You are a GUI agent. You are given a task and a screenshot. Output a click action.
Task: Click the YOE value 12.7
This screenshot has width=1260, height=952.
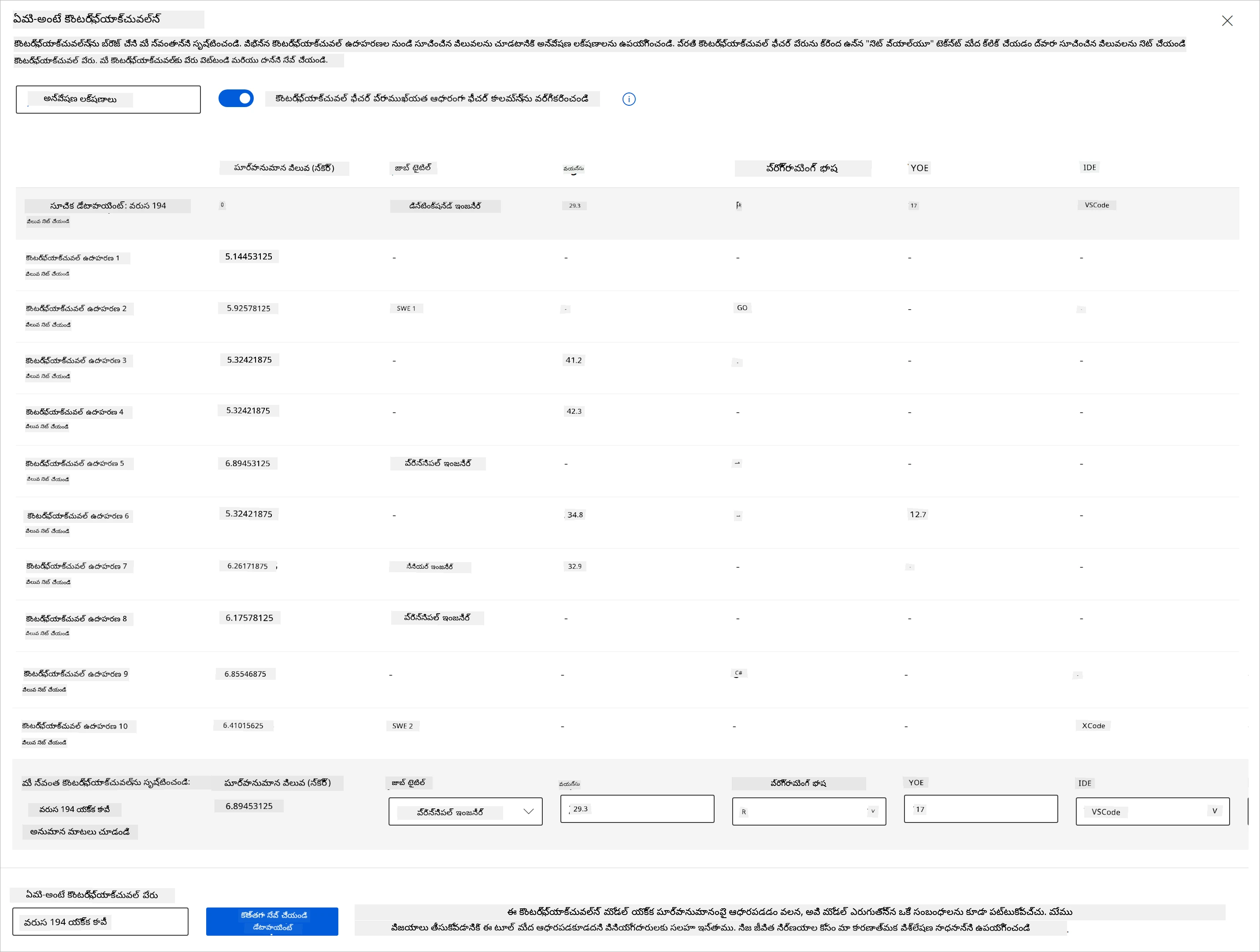(x=918, y=515)
